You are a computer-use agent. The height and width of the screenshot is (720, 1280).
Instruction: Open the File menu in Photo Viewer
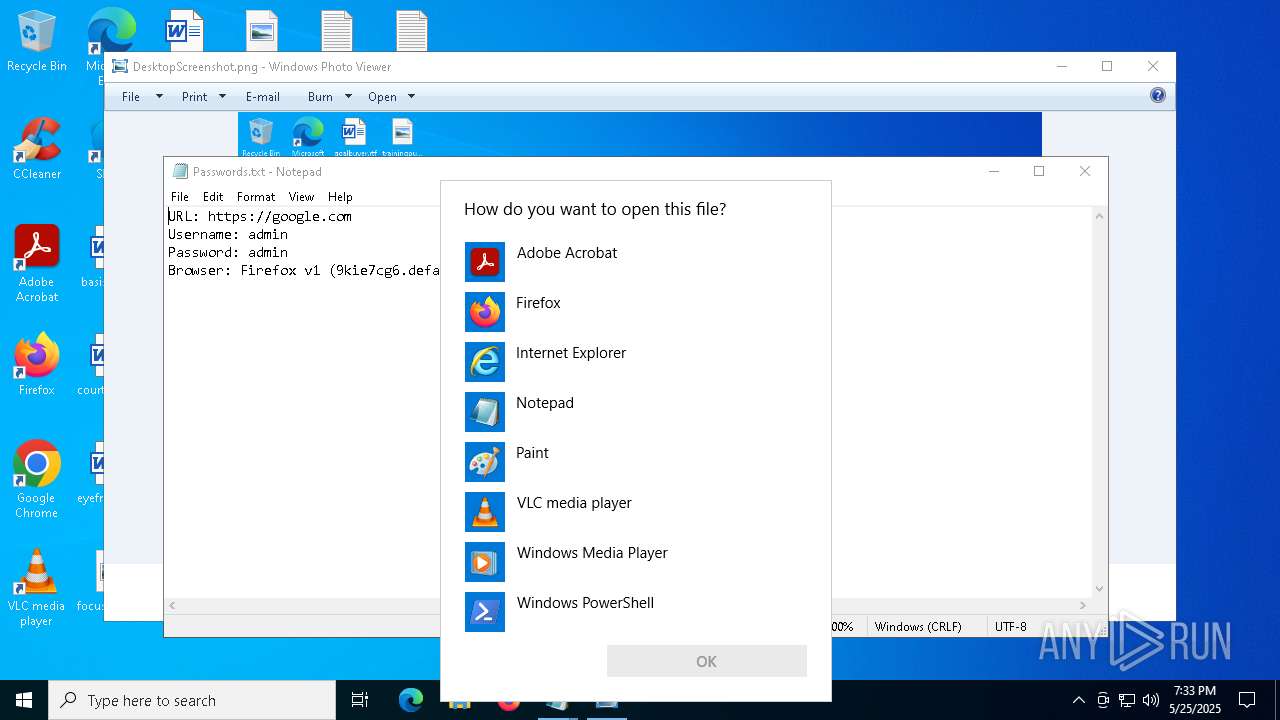pos(131,97)
